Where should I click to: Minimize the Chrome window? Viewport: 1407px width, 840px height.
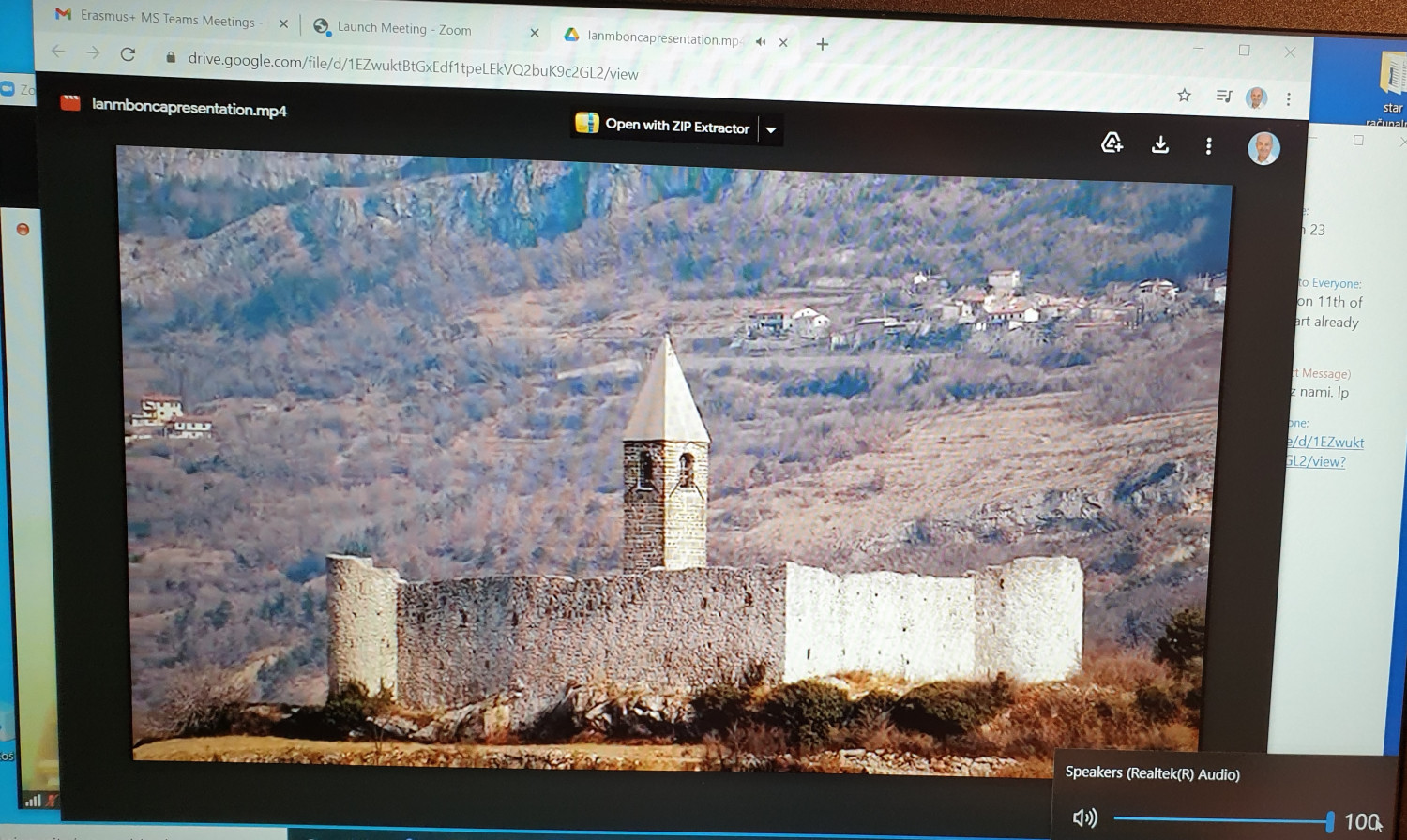[x=1198, y=48]
